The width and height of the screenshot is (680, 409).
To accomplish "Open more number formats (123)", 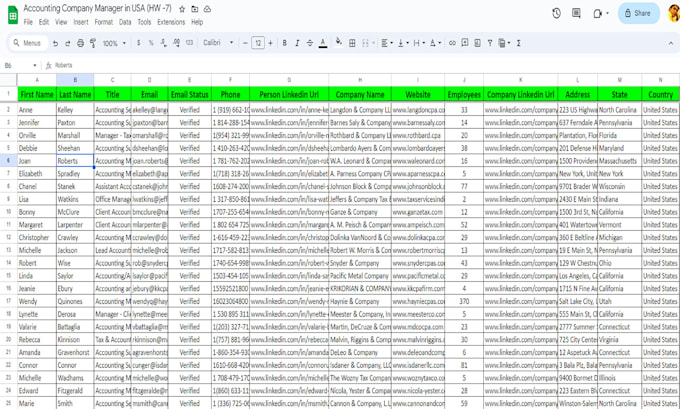I will (189, 43).
